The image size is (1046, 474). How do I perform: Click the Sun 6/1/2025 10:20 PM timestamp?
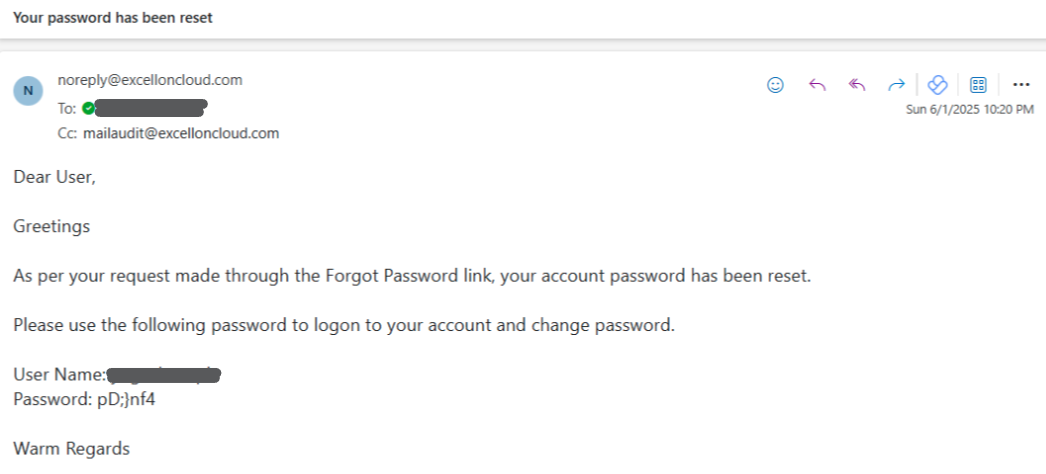(970, 109)
